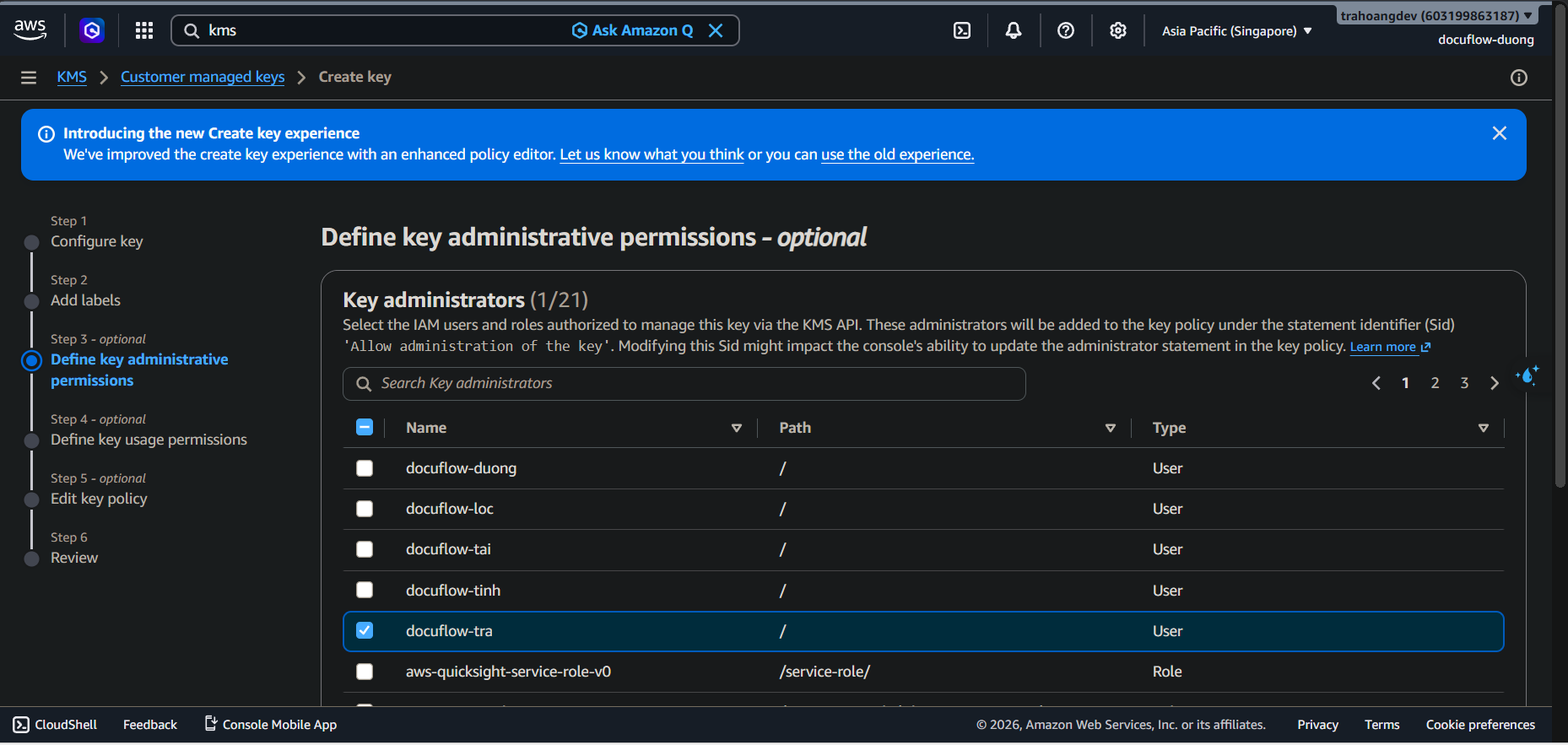Click the info icon in the blue banner

click(46, 134)
